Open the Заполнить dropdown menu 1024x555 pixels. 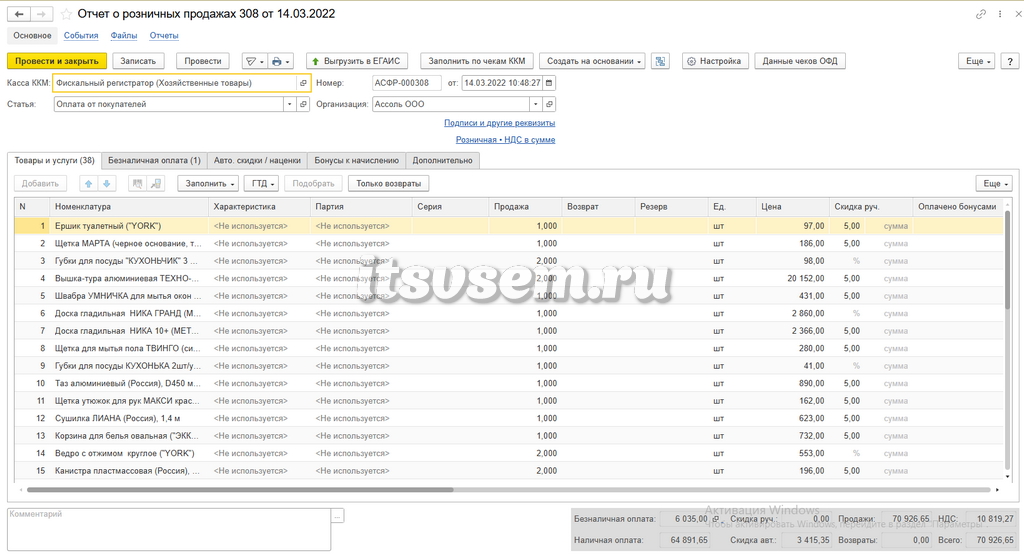(208, 184)
